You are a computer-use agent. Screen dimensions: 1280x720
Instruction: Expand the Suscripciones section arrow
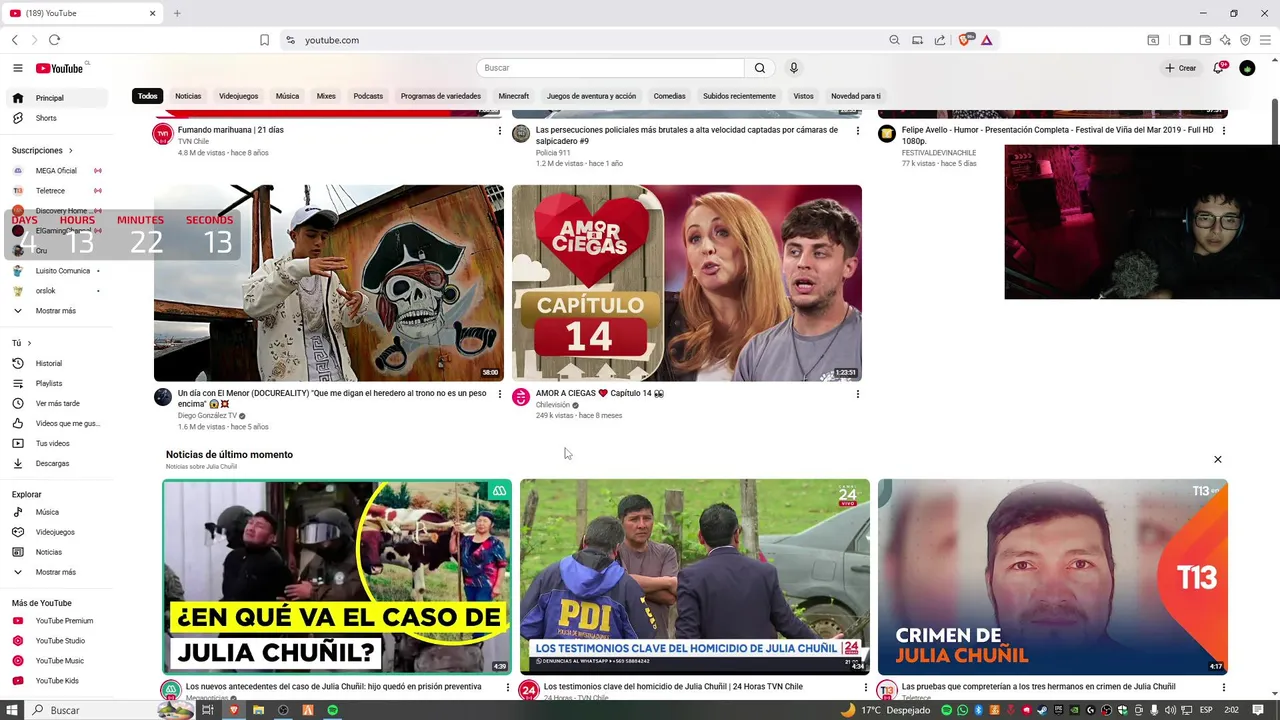(70, 151)
